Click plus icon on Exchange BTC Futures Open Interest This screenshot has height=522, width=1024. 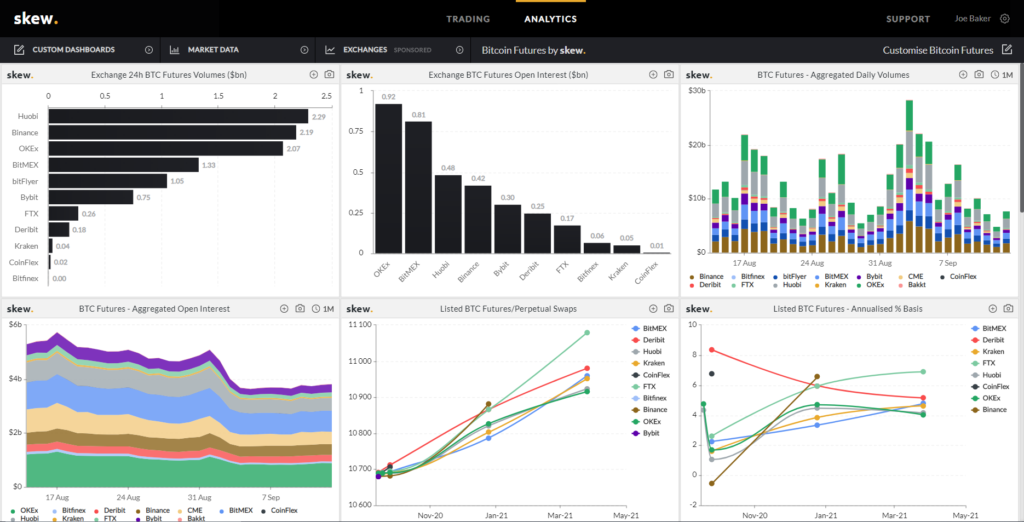click(653, 74)
